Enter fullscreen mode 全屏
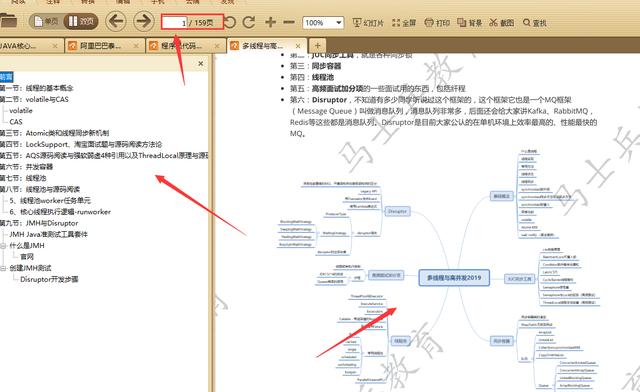Image resolution: width=640 pixels, height=392 pixels. pyautogui.click(x=404, y=23)
